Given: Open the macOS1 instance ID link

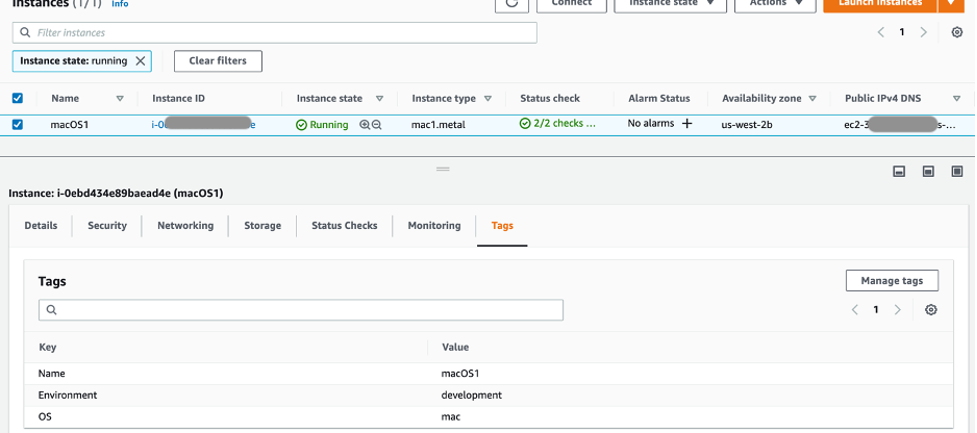Looking at the screenshot, I should [203, 125].
